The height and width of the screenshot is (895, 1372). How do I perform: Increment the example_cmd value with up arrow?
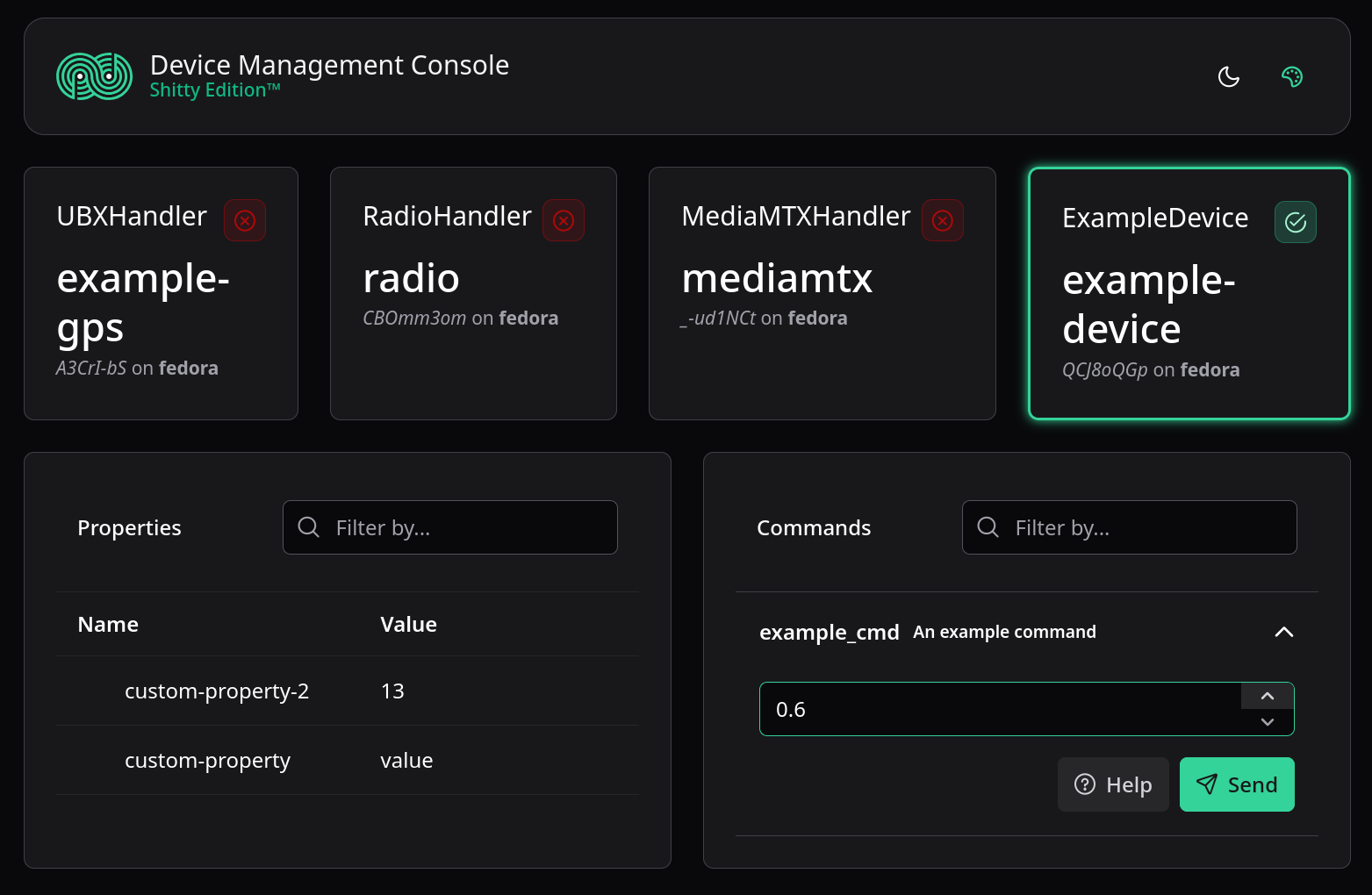tap(1267, 696)
